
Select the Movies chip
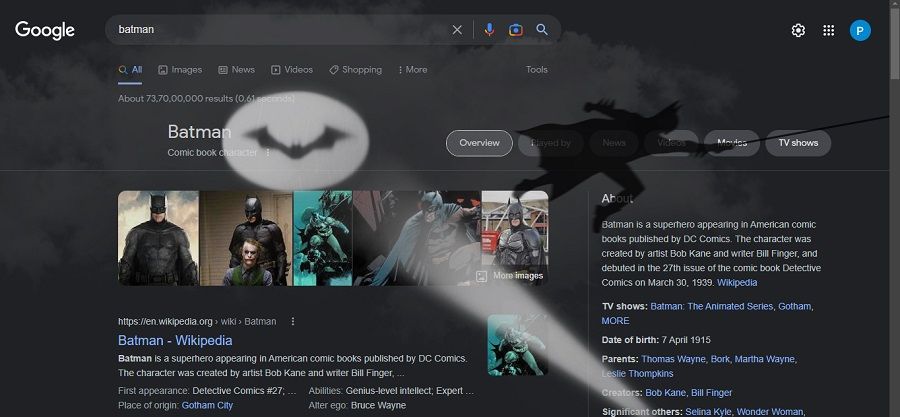coord(732,143)
